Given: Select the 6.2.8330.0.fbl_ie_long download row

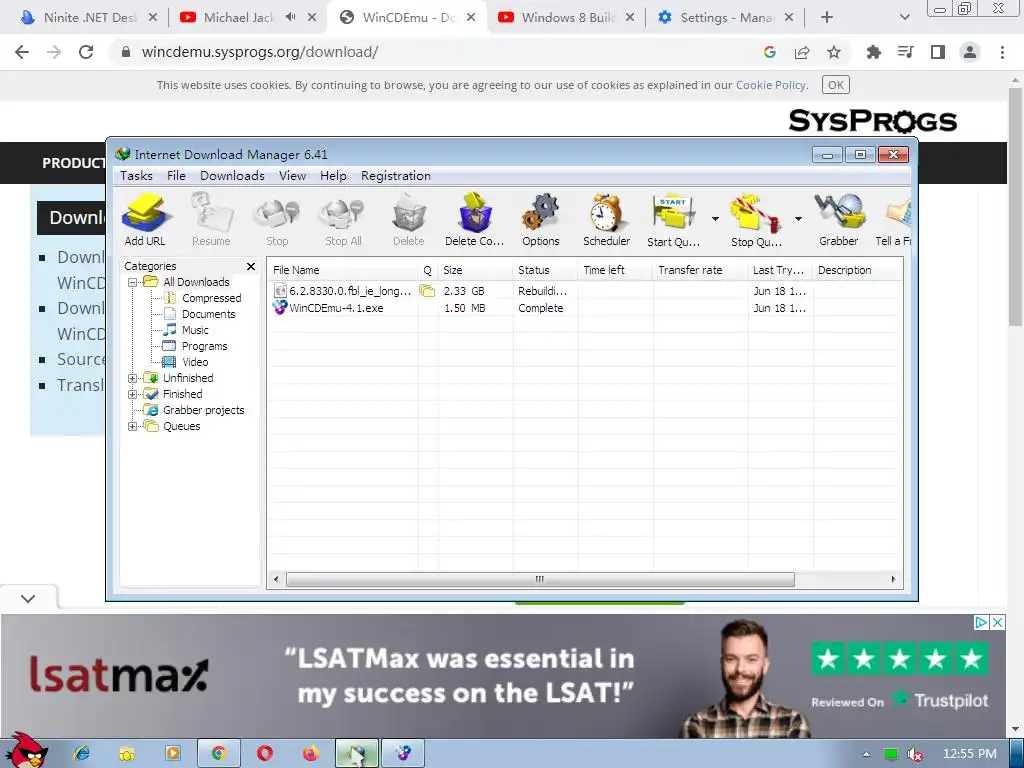Looking at the screenshot, I should pos(585,291).
